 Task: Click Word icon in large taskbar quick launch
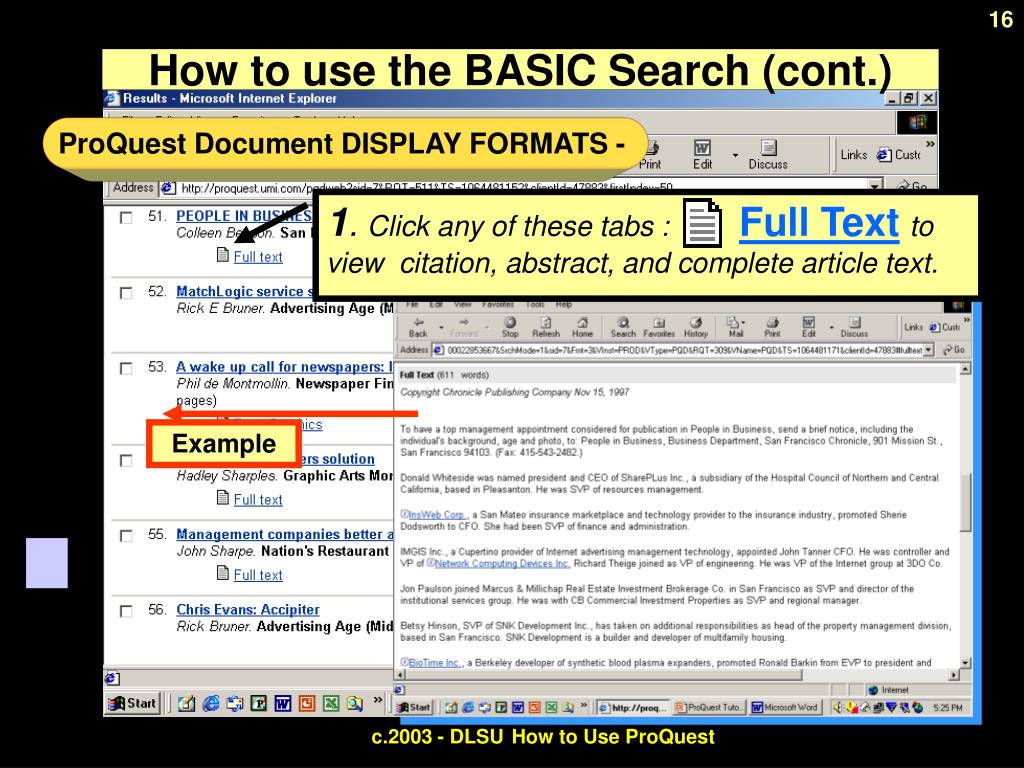pyautogui.click(x=283, y=703)
